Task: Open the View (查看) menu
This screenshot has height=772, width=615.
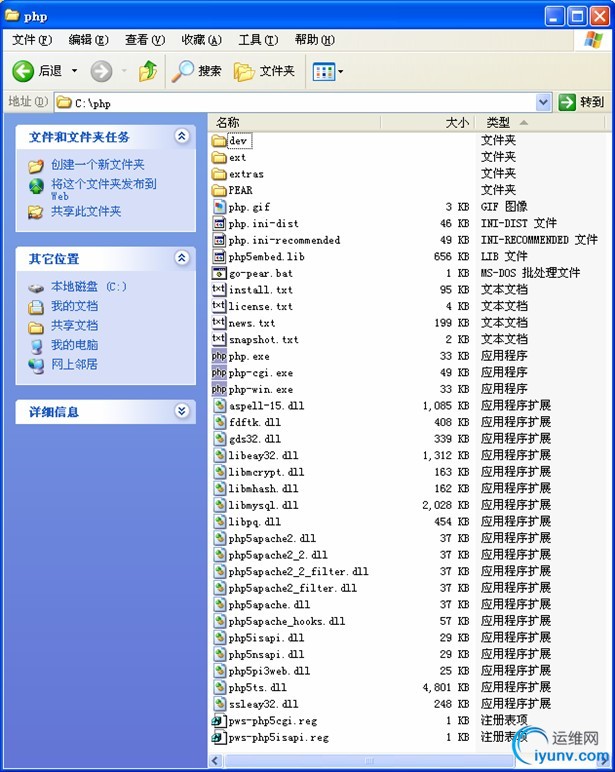Action: tap(145, 40)
